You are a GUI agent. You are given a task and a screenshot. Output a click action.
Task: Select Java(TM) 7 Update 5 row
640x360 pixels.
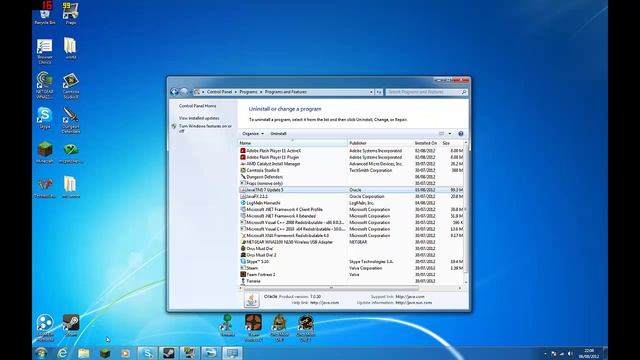coord(351,190)
